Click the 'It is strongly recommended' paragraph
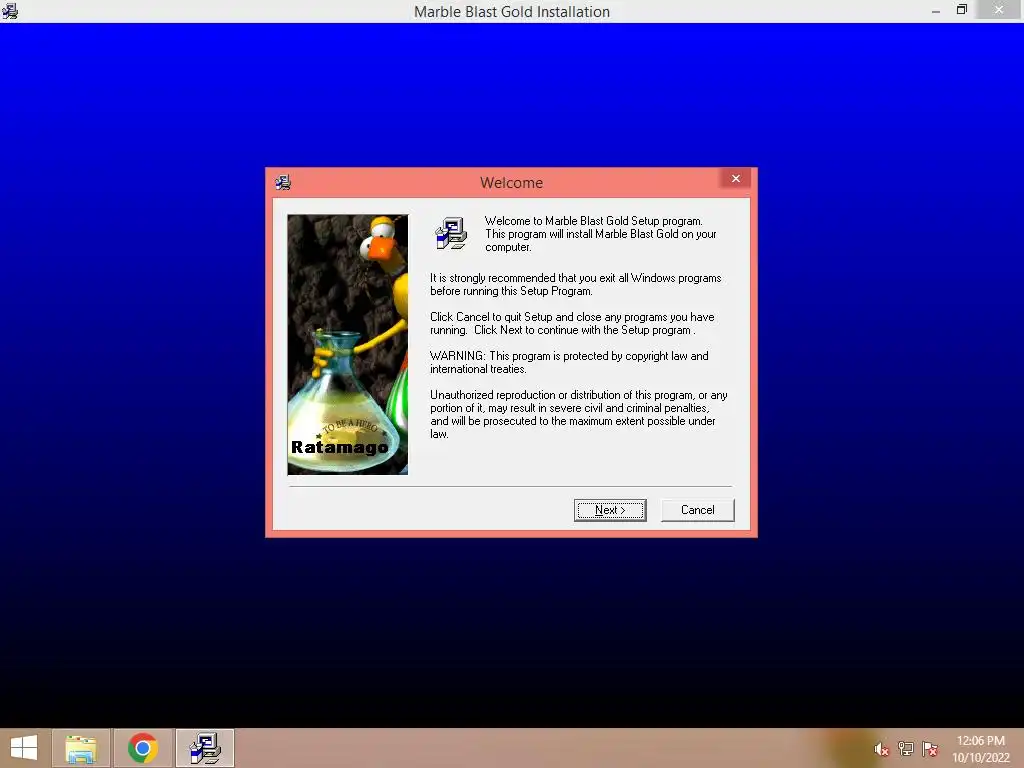The width and height of the screenshot is (1024, 768). click(575, 285)
